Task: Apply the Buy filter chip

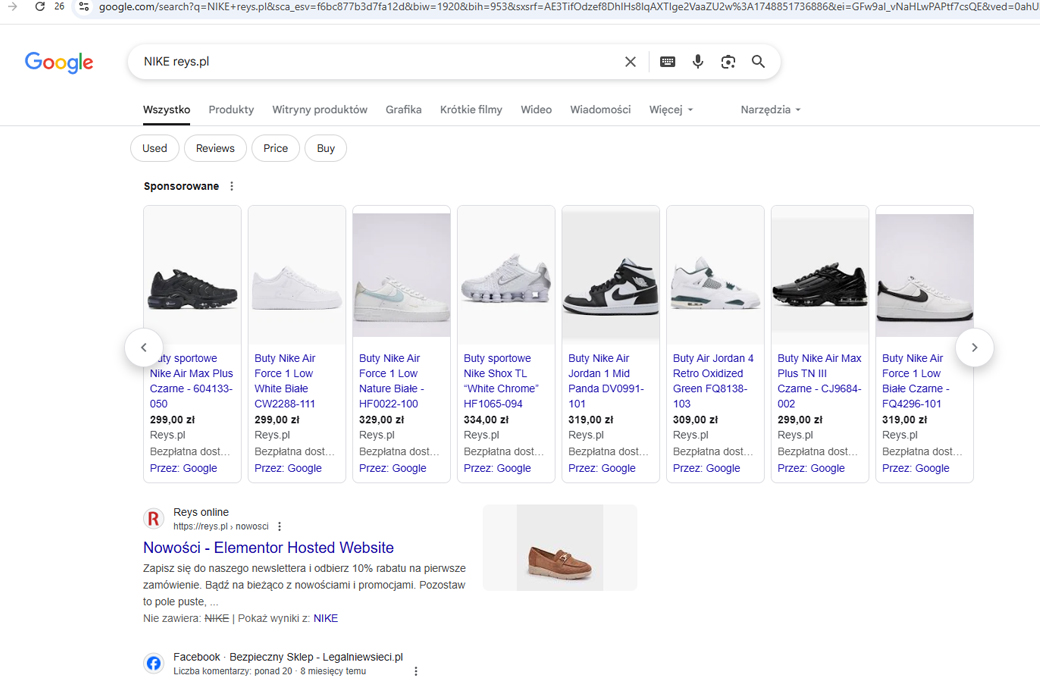Action: (x=326, y=148)
